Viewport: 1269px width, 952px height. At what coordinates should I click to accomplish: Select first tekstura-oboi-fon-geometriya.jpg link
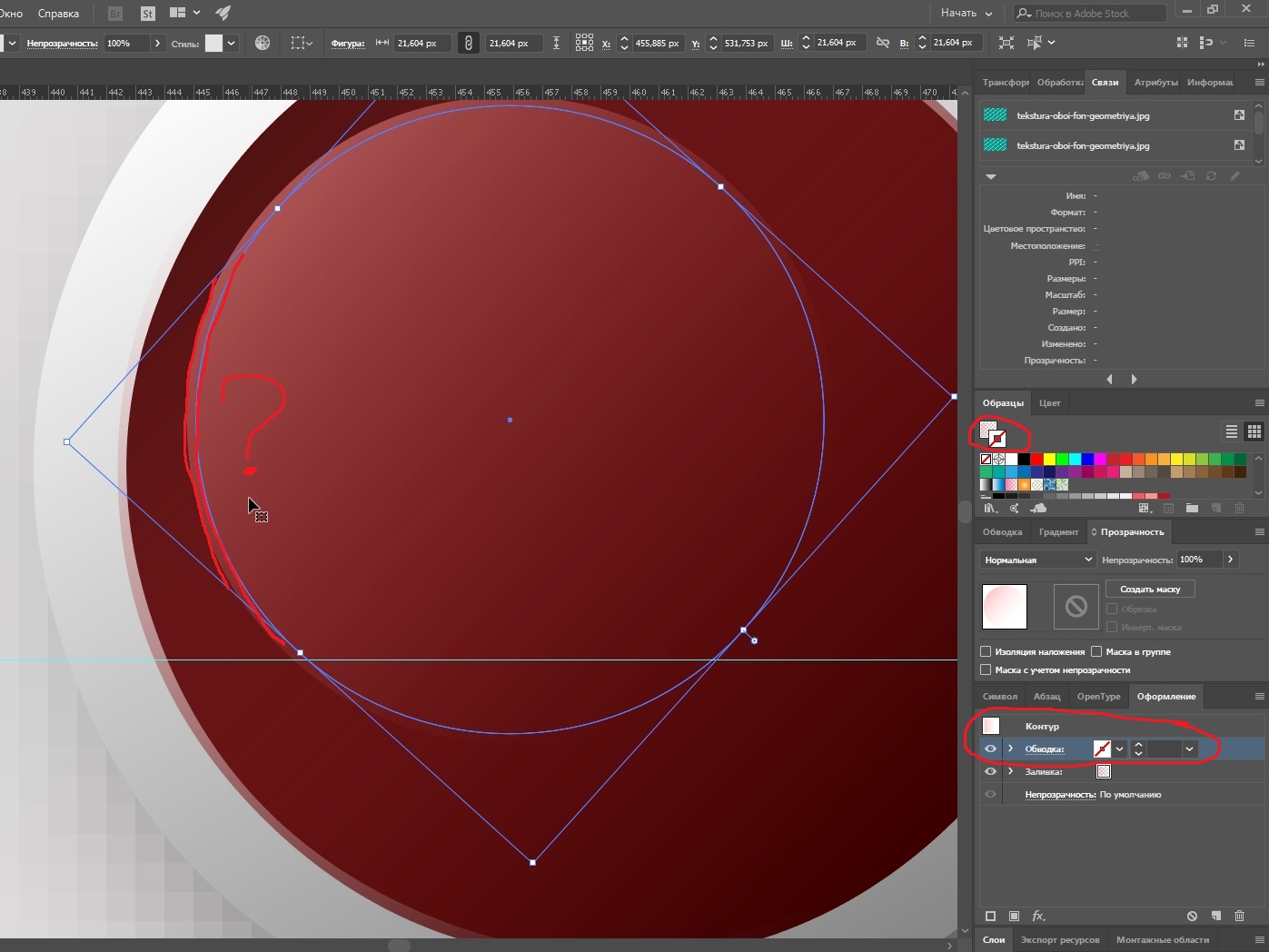point(1115,115)
